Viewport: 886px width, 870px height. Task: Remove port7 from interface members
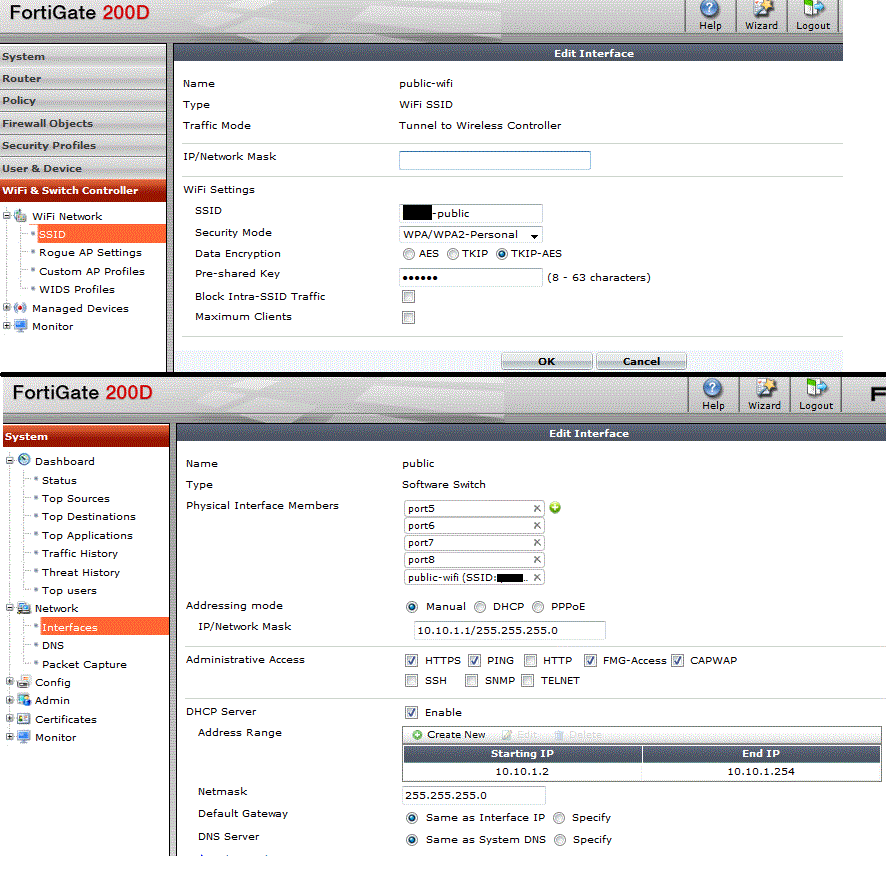pyautogui.click(x=537, y=542)
